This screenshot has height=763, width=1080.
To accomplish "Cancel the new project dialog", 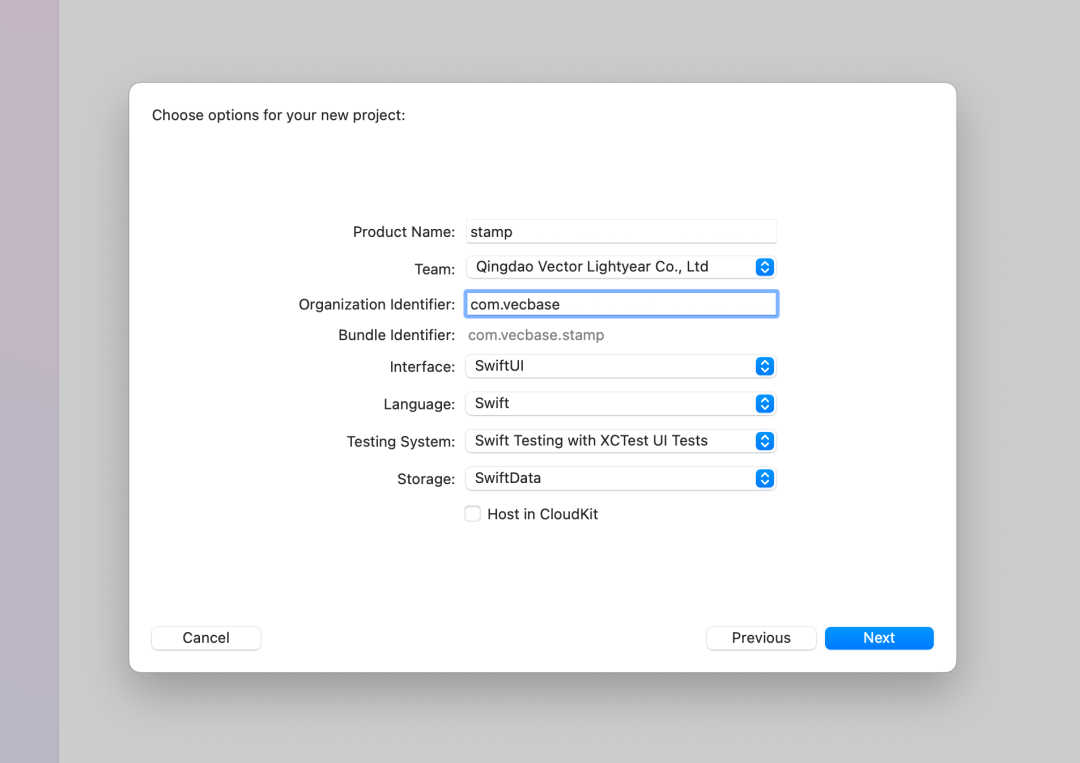I will click(206, 638).
